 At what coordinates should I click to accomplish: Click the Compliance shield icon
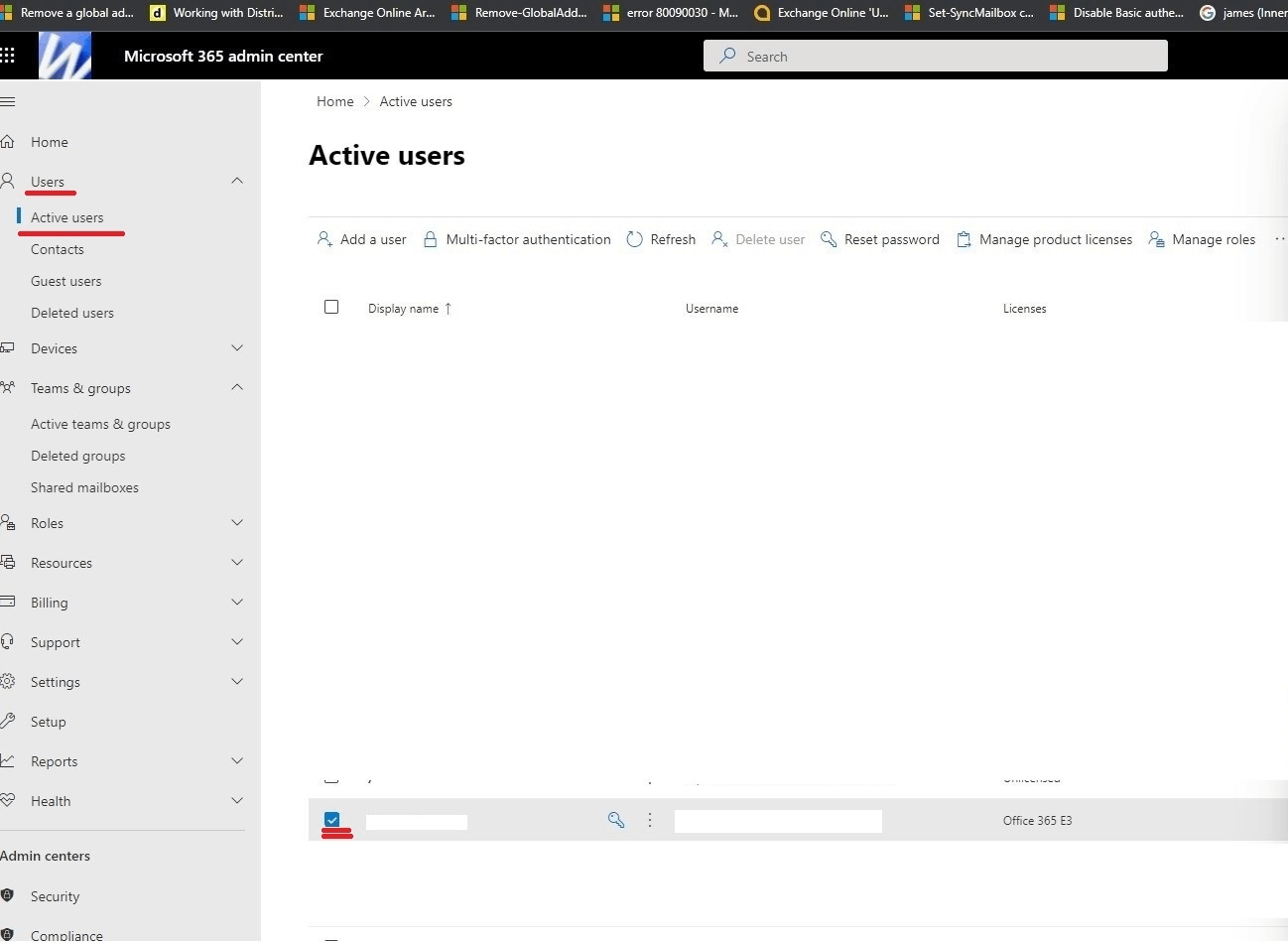click(x=7, y=935)
